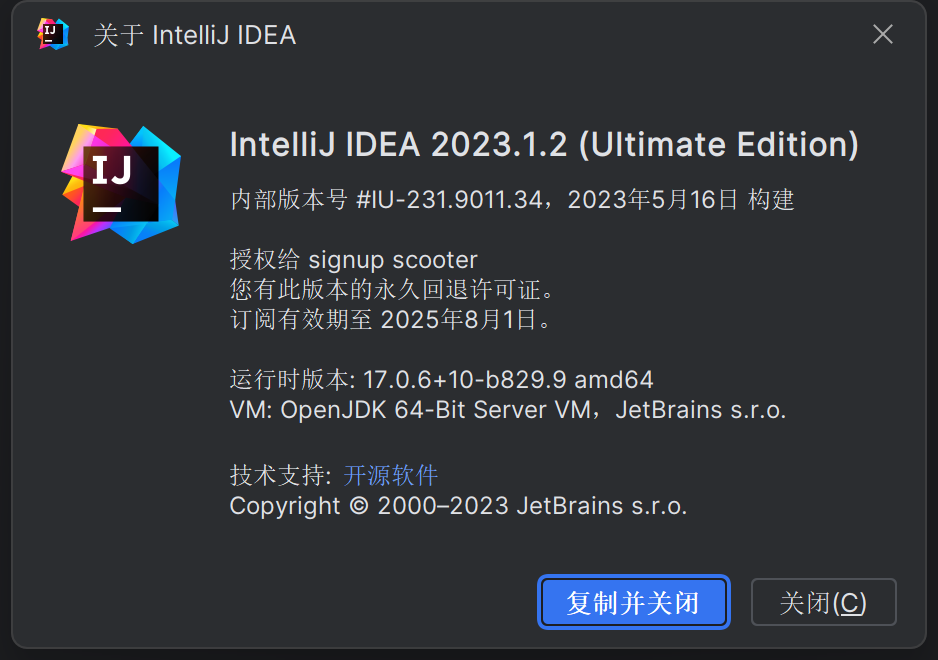Click the 订阅有效期至 2025年8月1日 line
This screenshot has width=938, height=660.
(x=391, y=320)
